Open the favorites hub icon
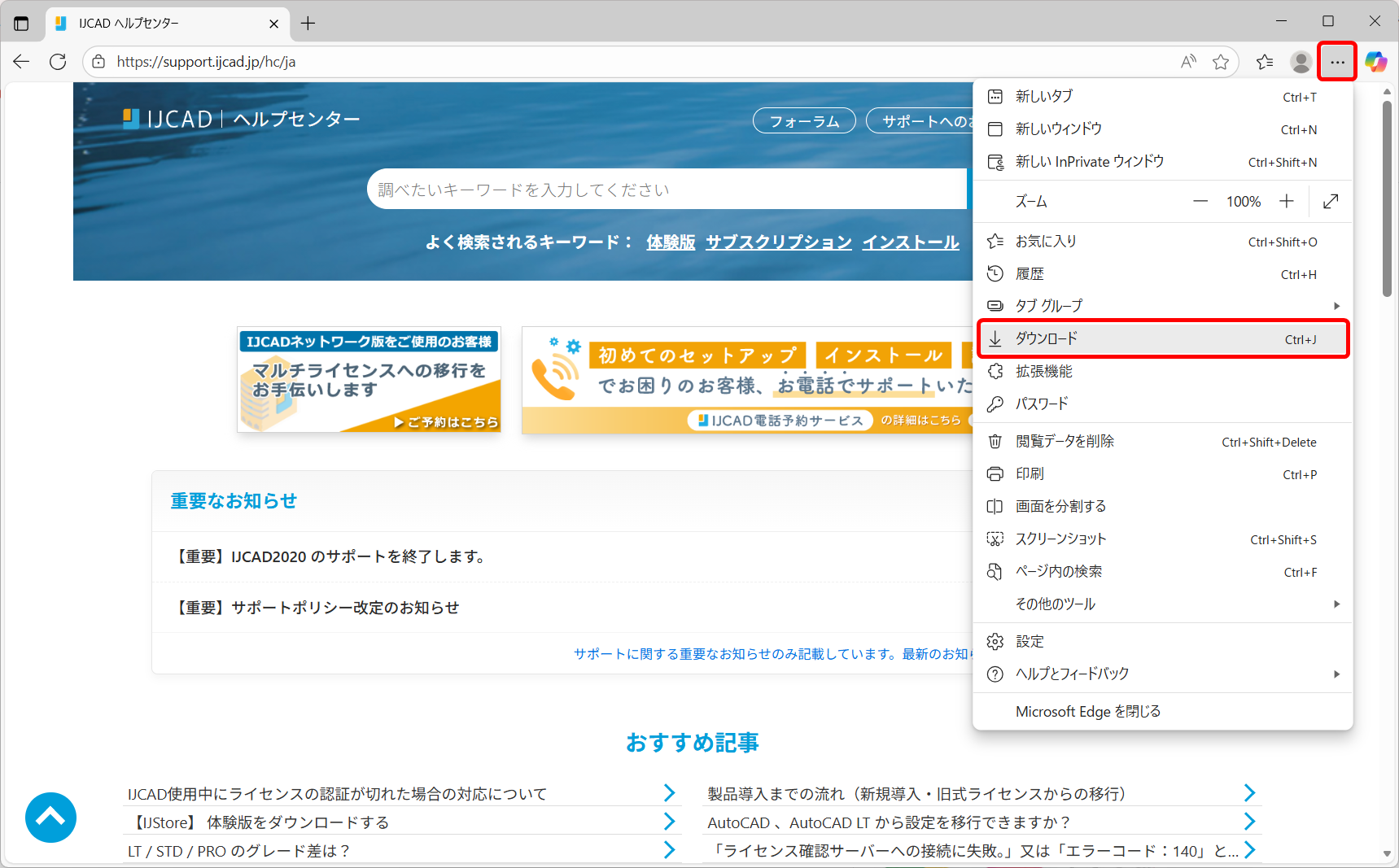 (1264, 61)
